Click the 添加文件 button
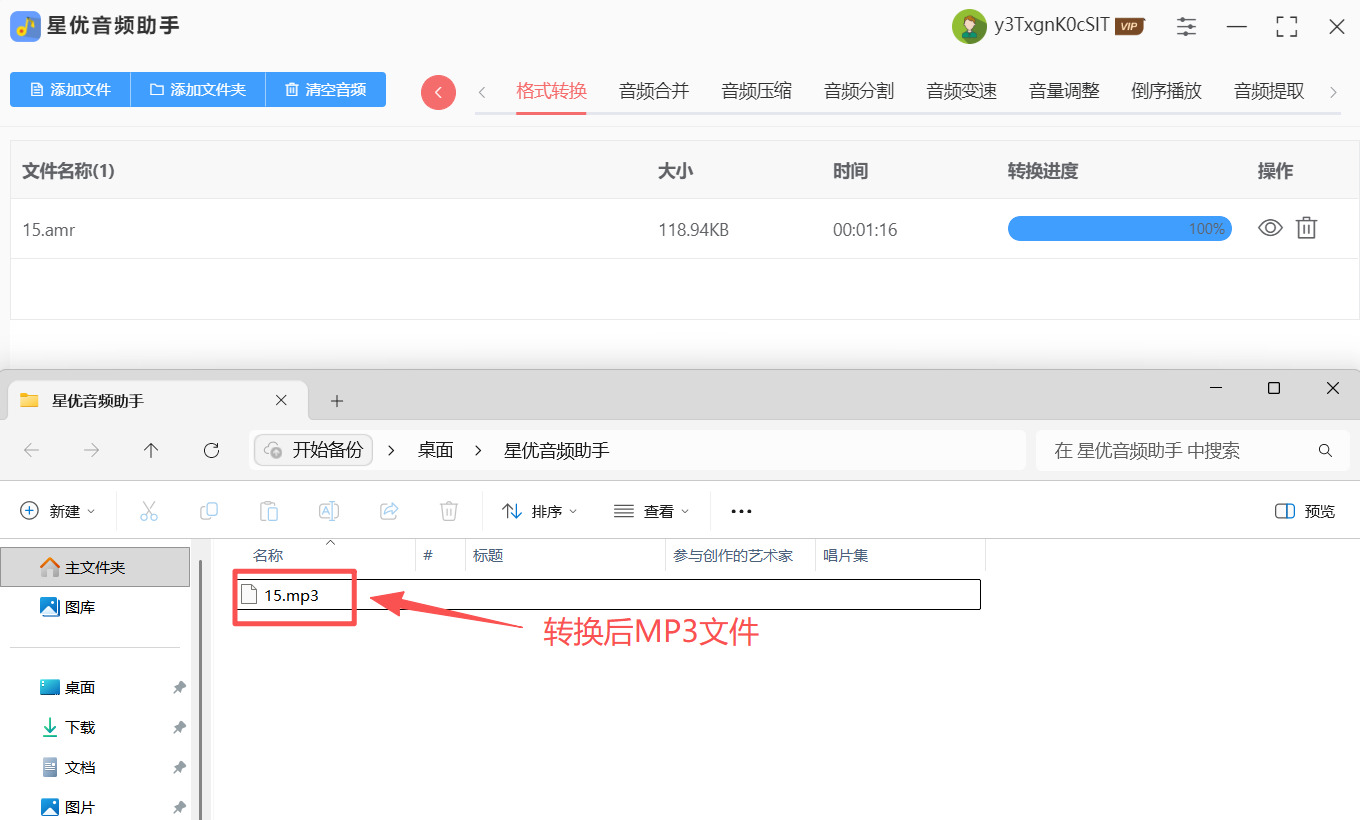 (70, 90)
